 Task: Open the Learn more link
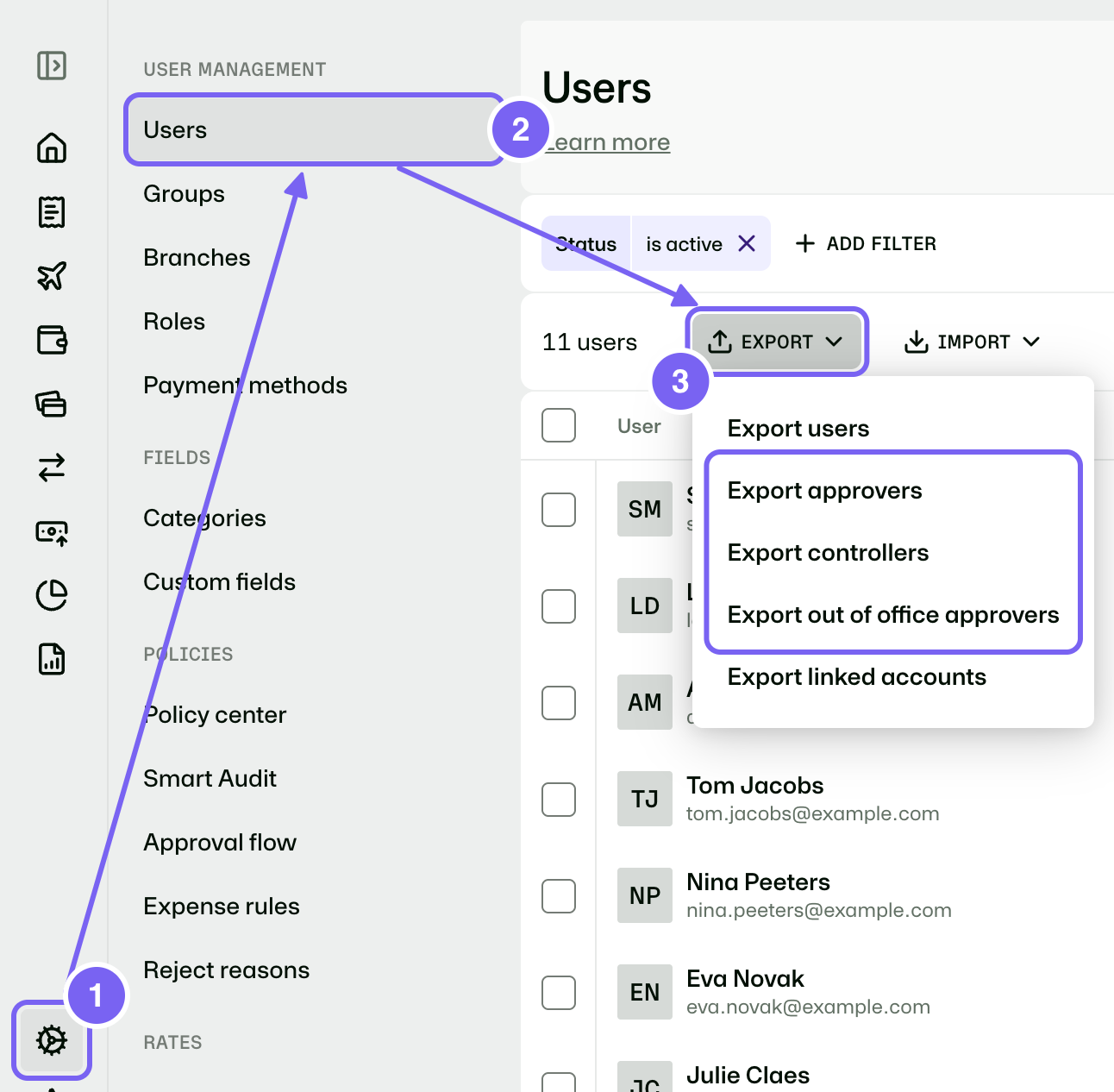pos(608,142)
